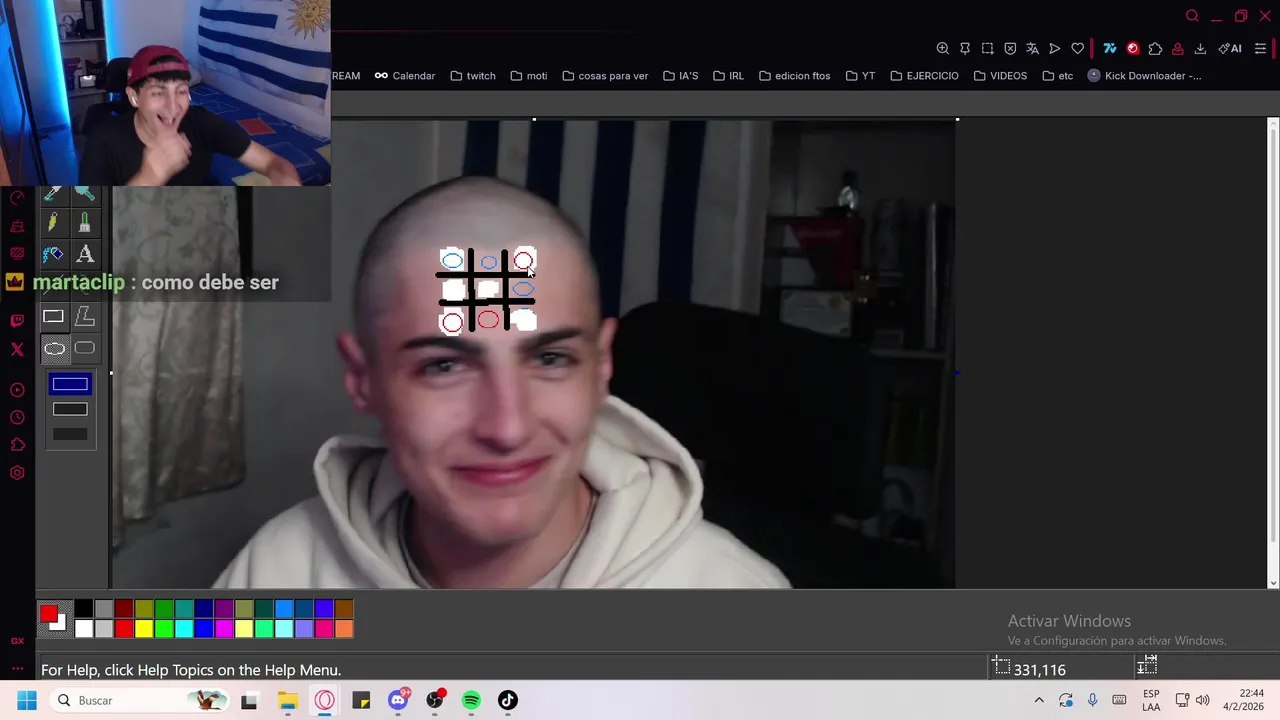The image size is (1280, 720).
Task: Open the etc bookmarks folder
Action: 1057,76
